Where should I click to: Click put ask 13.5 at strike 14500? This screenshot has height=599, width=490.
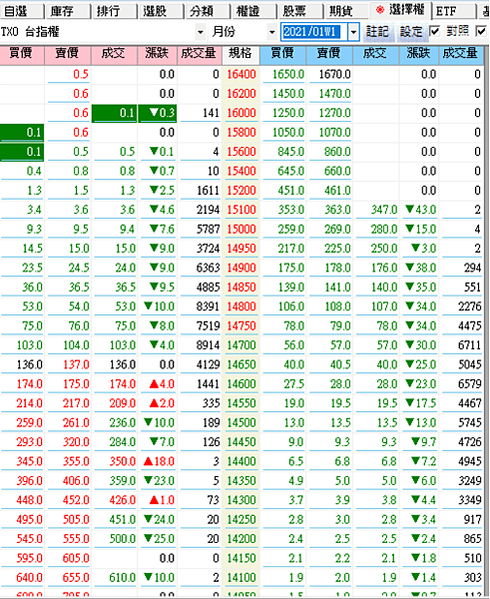[340, 423]
